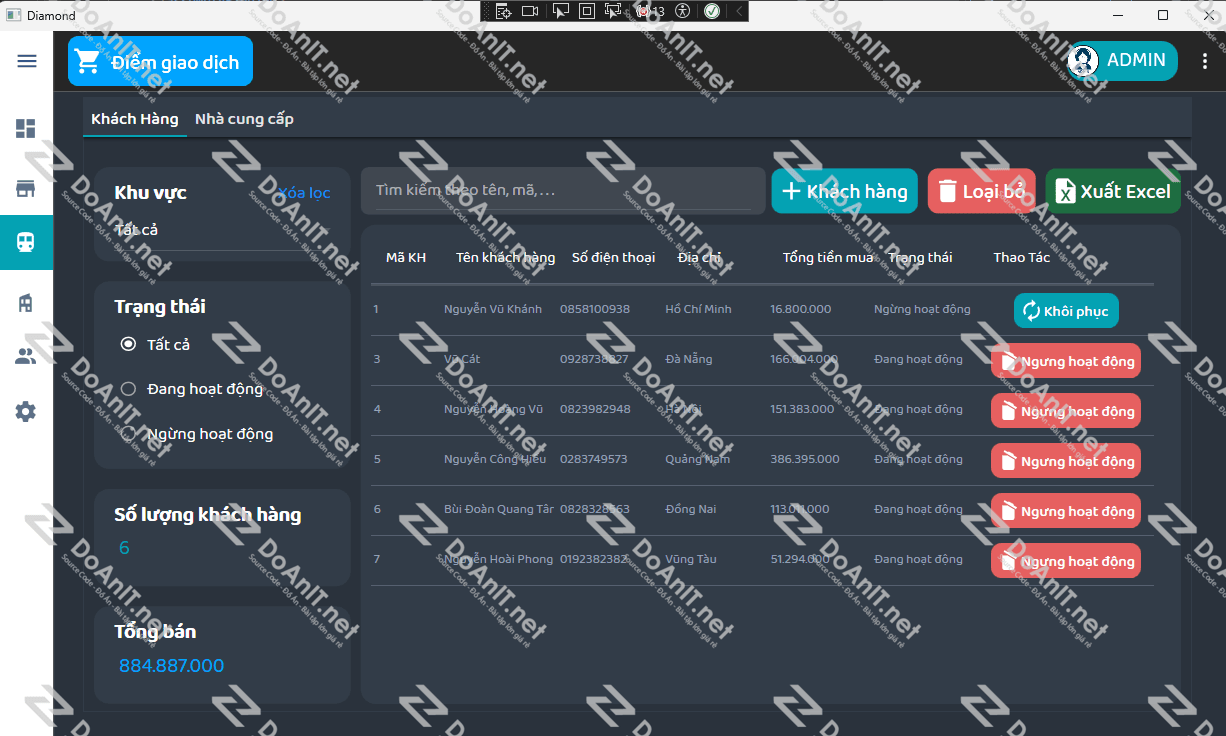Viewport: 1226px width, 736px height.
Task: Open the dashboard icon in sidebar
Action: (26, 129)
